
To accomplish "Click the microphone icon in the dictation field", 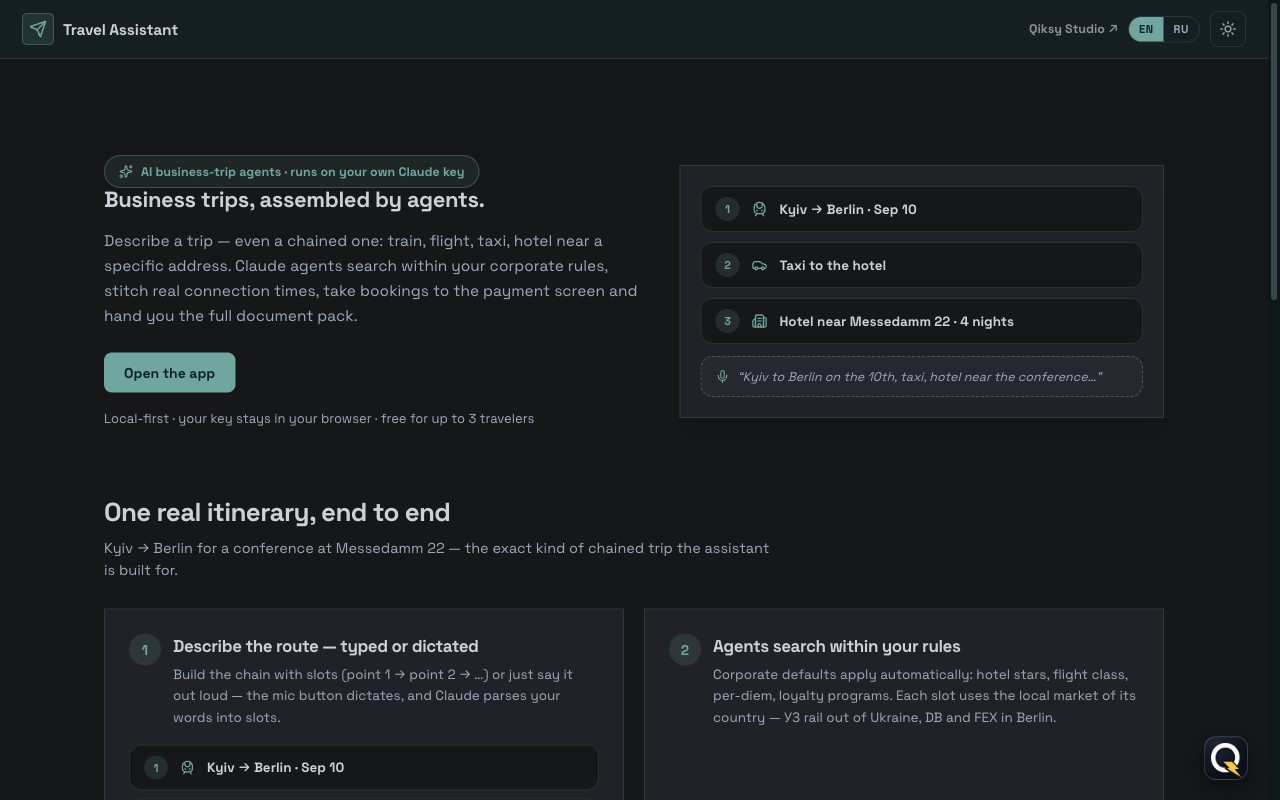I will click(x=722, y=377).
